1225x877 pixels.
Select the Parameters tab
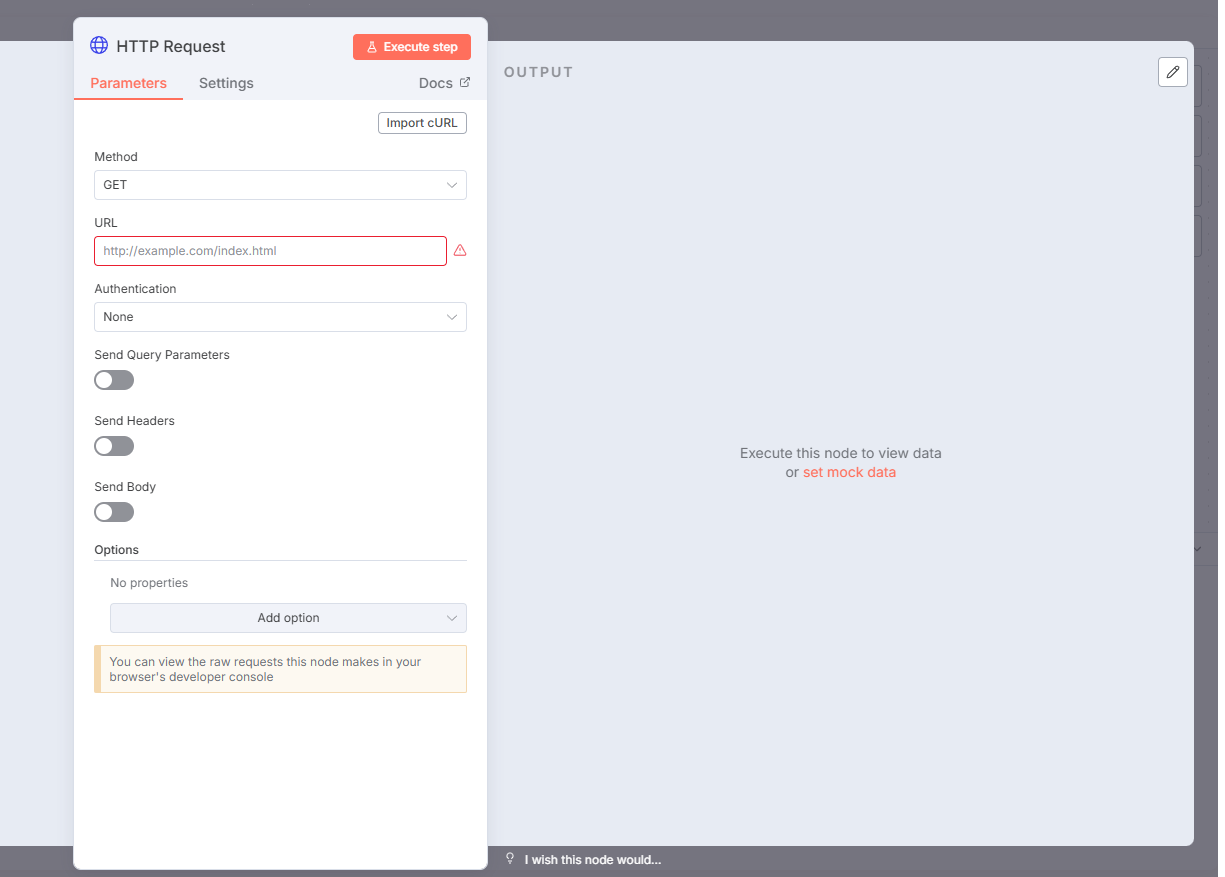point(128,83)
